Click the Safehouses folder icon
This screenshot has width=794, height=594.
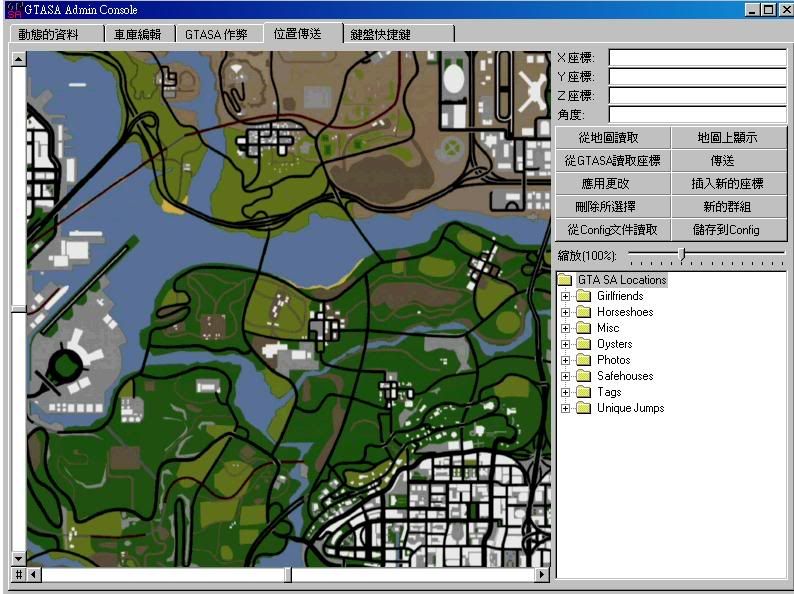[x=583, y=376]
